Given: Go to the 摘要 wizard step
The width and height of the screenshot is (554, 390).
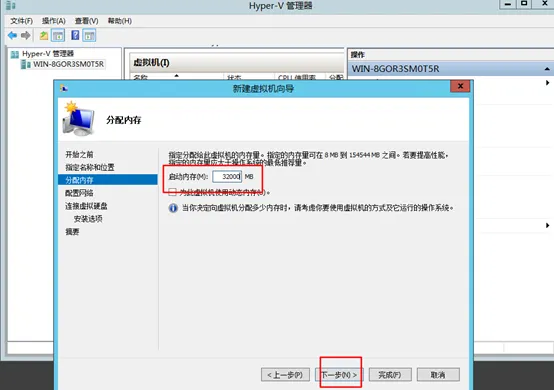Looking at the screenshot, I should [x=72, y=232].
